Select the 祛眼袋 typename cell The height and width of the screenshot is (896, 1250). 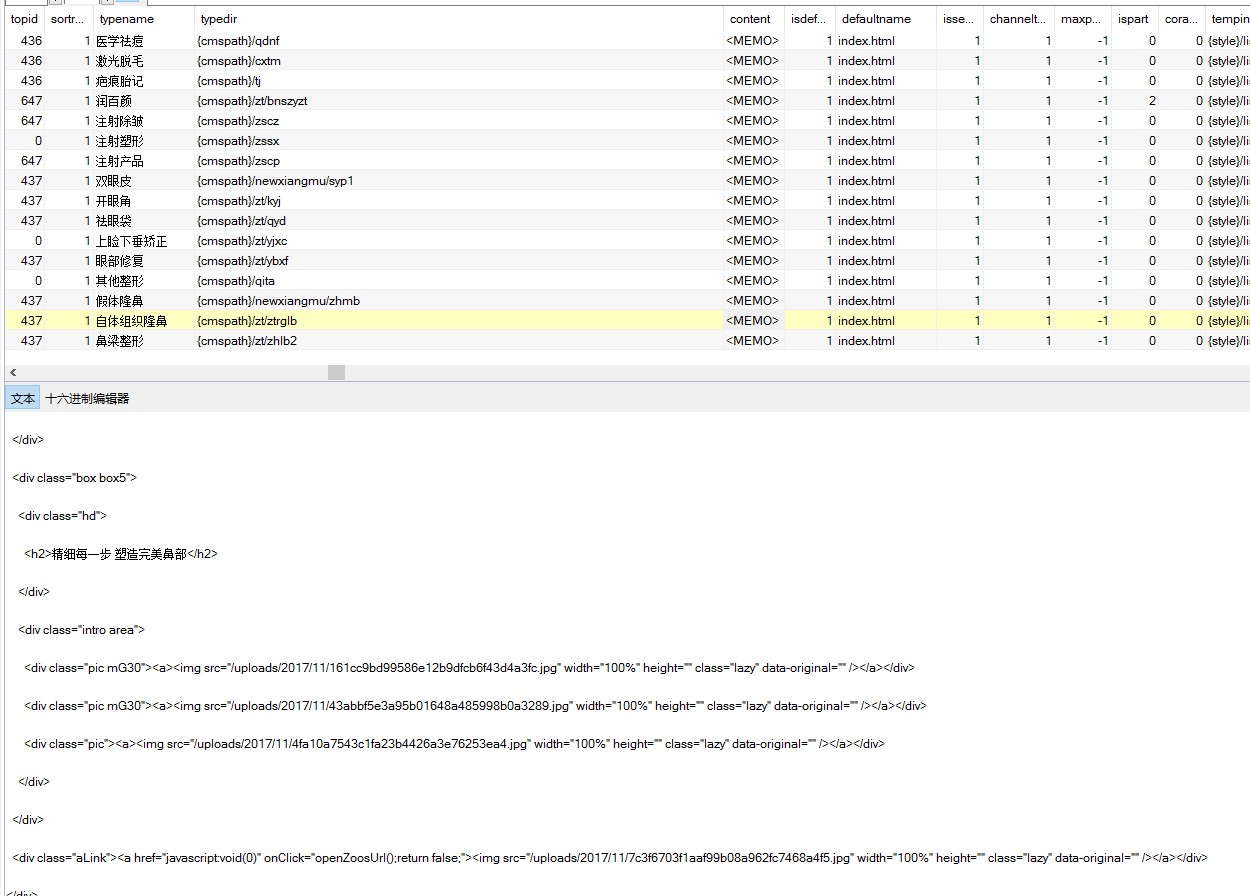[x=143, y=221]
